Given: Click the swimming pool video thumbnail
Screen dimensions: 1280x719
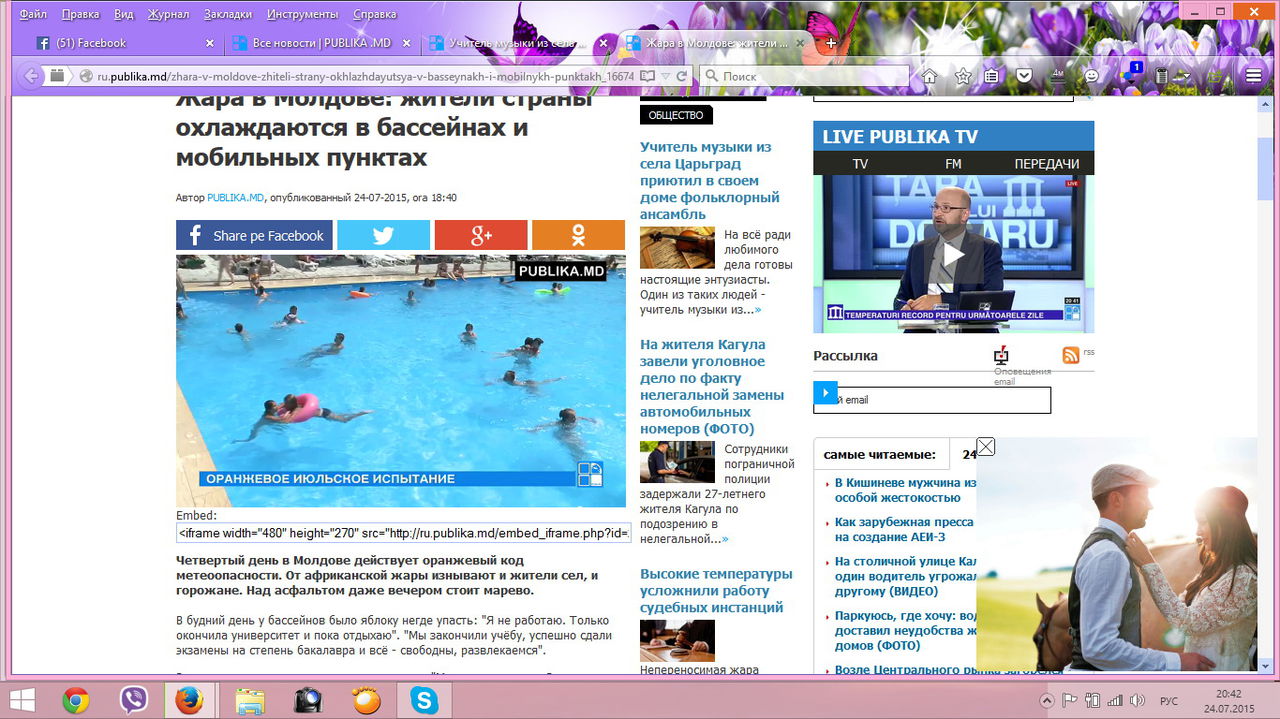Looking at the screenshot, I should [401, 380].
